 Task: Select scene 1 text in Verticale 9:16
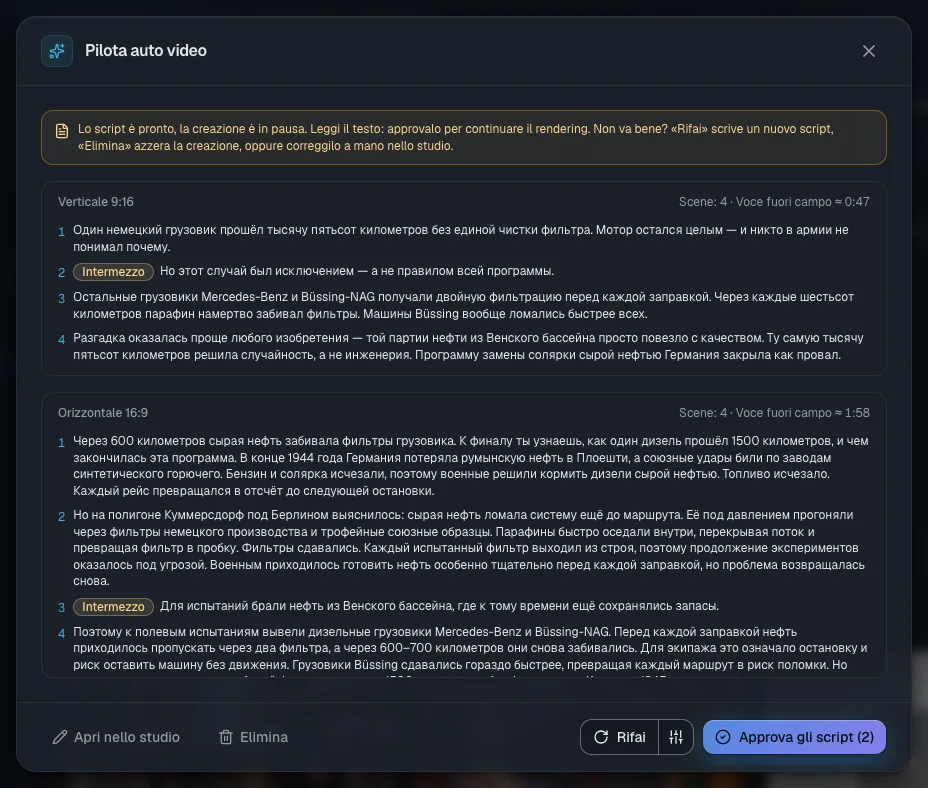461,238
